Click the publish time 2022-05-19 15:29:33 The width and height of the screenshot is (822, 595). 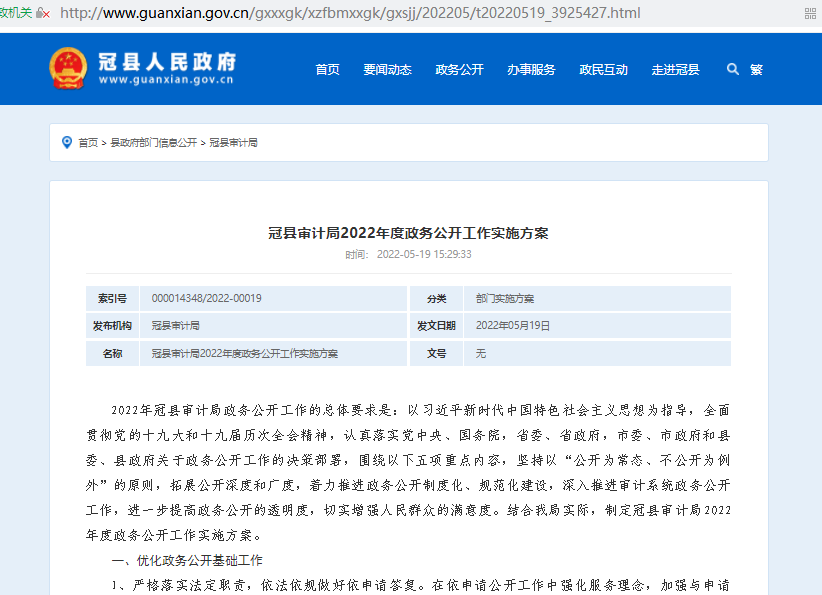click(x=424, y=254)
